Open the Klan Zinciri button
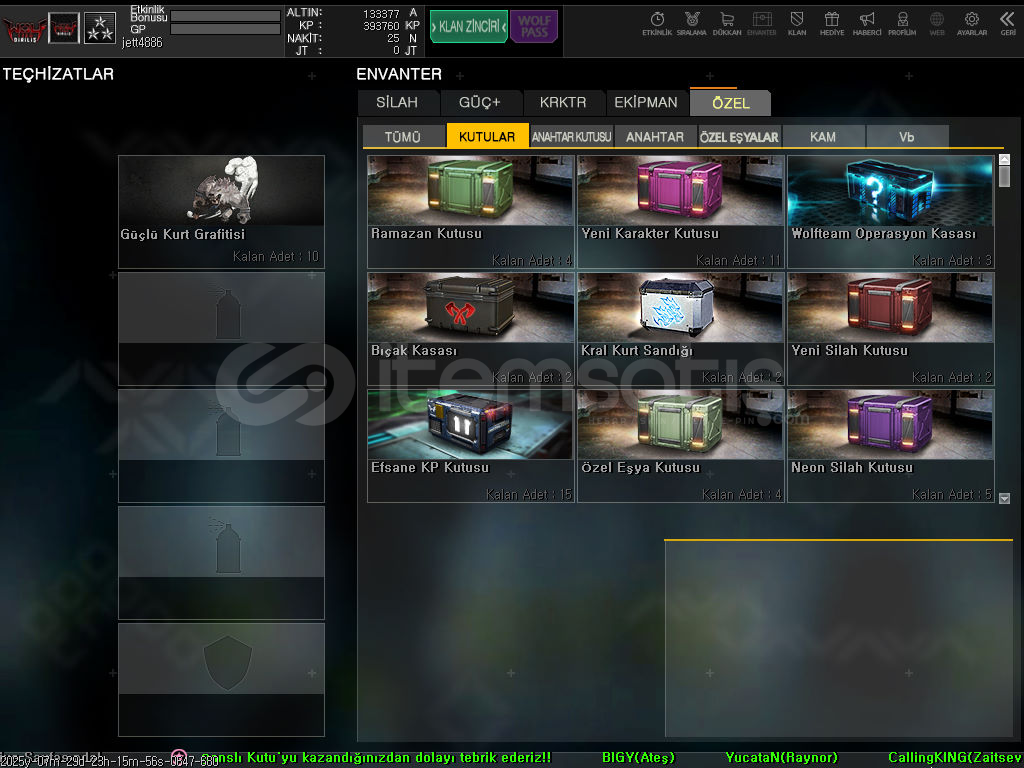The height and width of the screenshot is (768, 1024). (x=469, y=27)
